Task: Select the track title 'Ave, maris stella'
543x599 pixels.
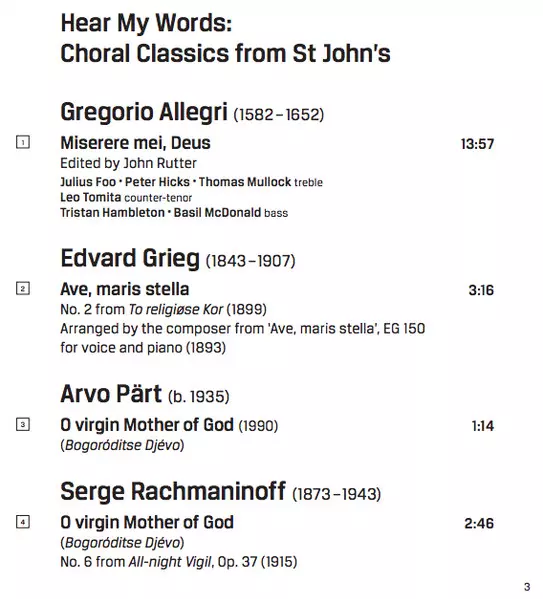Action: click(x=125, y=289)
